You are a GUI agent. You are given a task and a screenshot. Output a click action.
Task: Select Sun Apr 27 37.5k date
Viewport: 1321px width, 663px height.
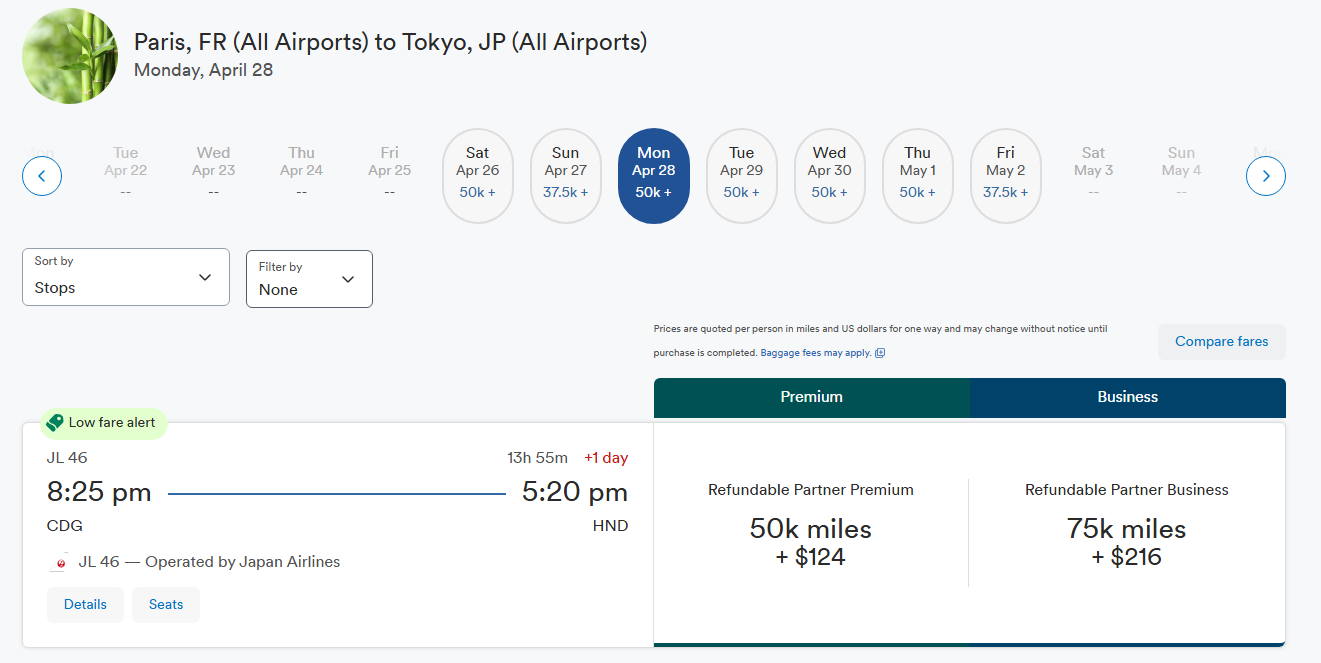(566, 176)
